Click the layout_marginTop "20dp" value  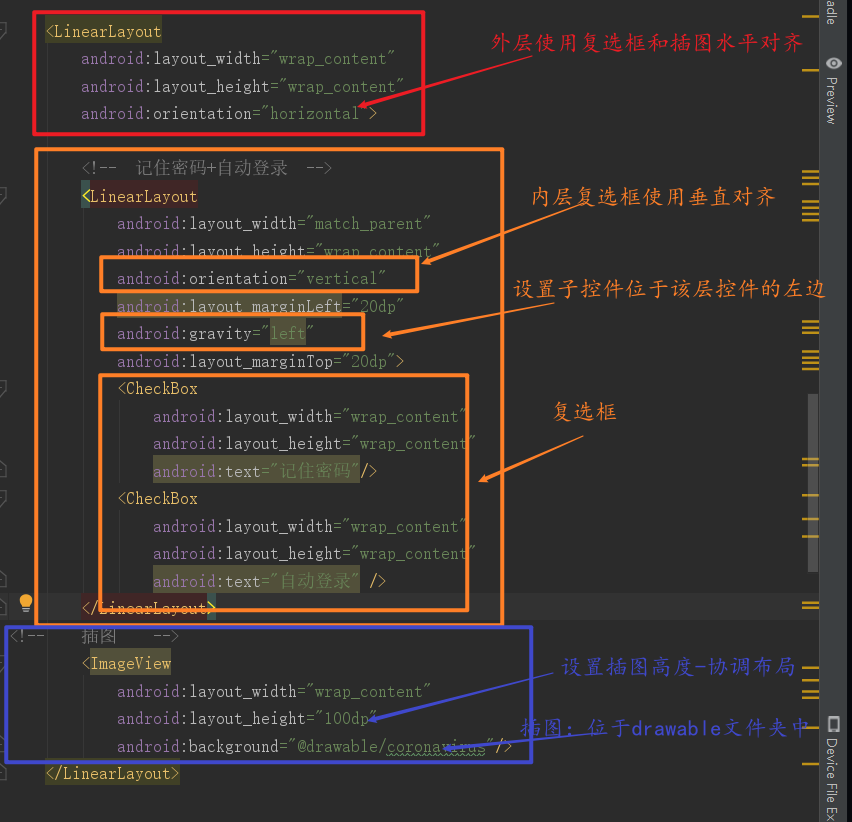(x=369, y=361)
